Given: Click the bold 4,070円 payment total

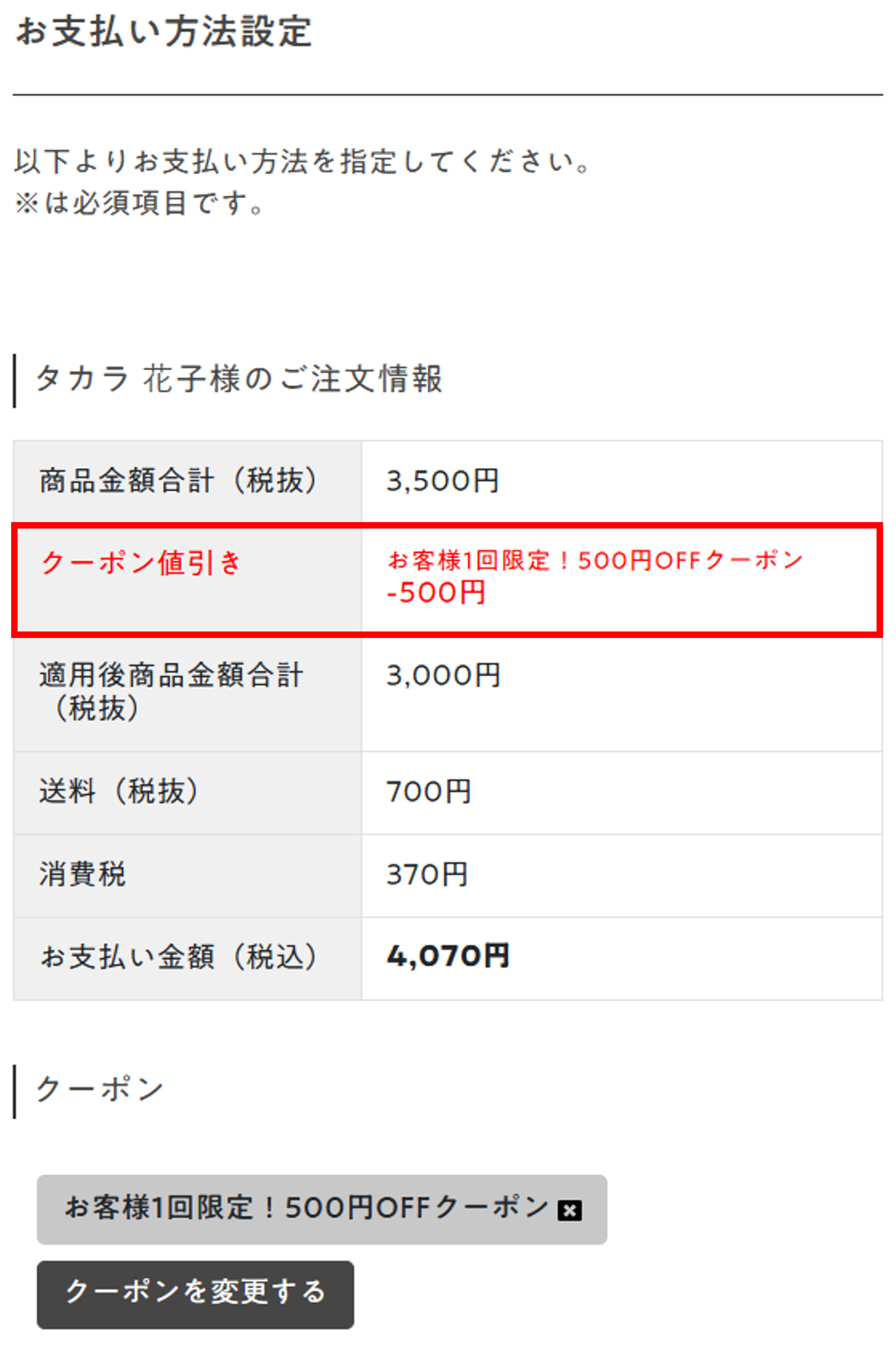Looking at the screenshot, I should (447, 956).
